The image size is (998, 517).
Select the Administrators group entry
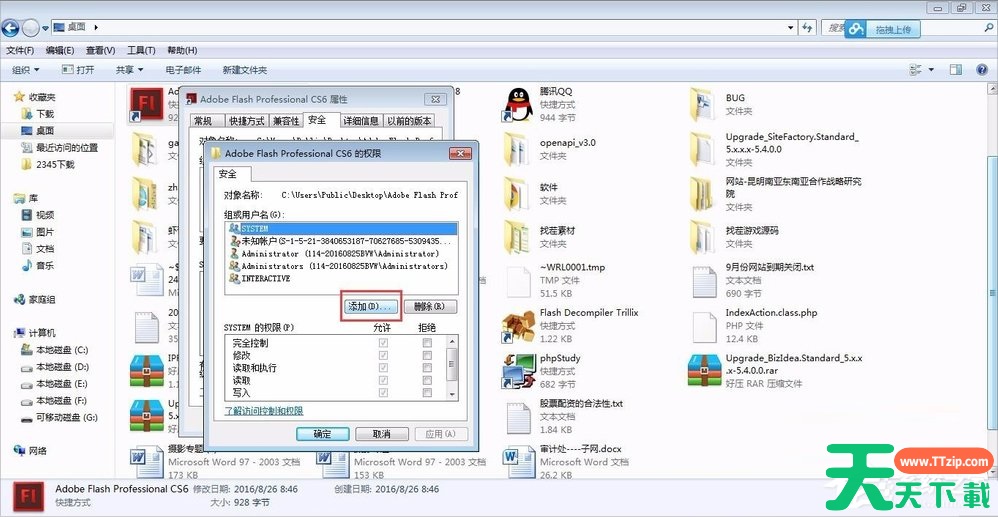click(341, 266)
